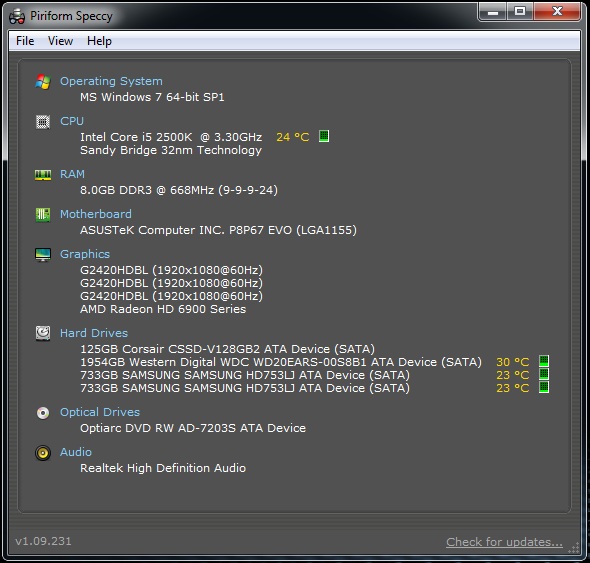Open the Motherboard section heading
This screenshot has height=563, width=590.
pyautogui.click(x=96, y=214)
